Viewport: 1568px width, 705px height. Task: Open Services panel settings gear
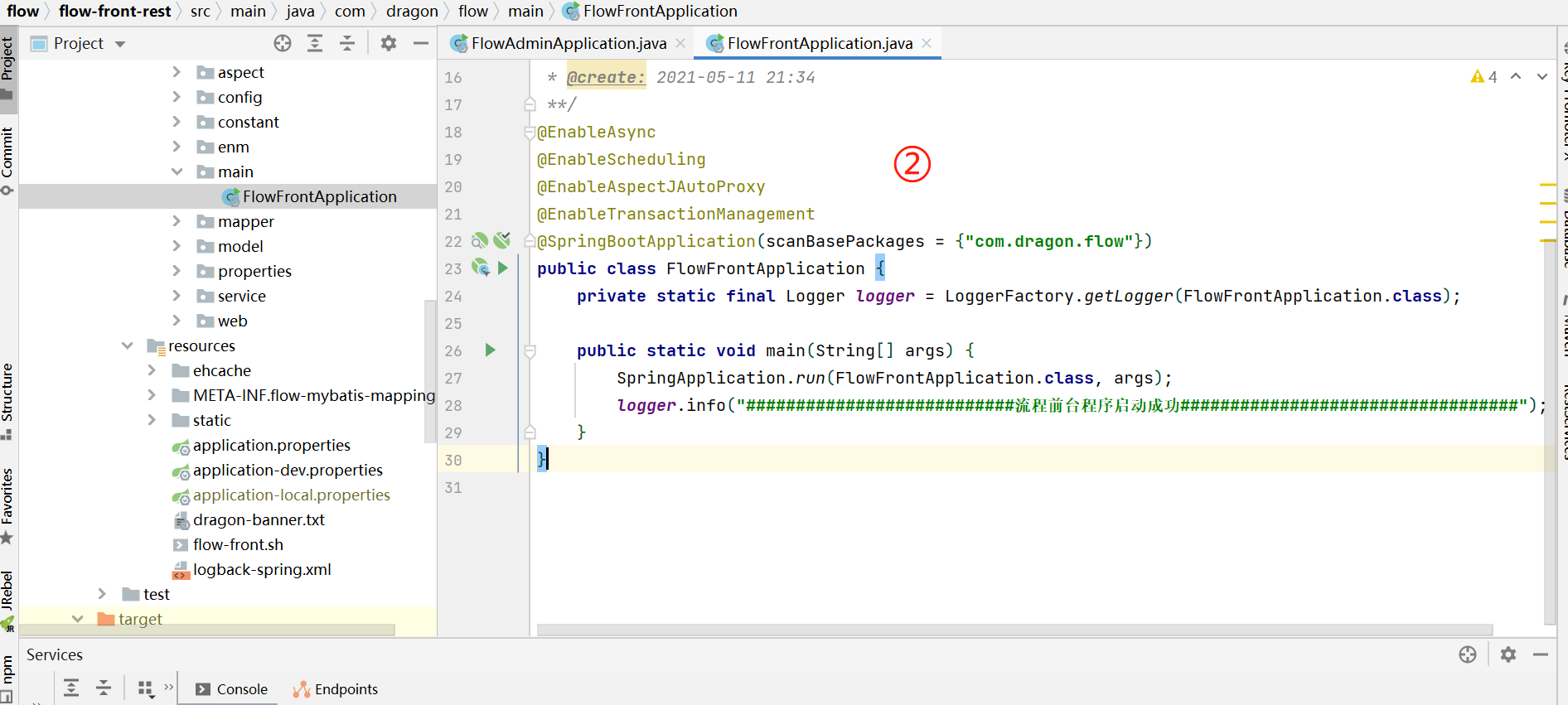click(1508, 654)
